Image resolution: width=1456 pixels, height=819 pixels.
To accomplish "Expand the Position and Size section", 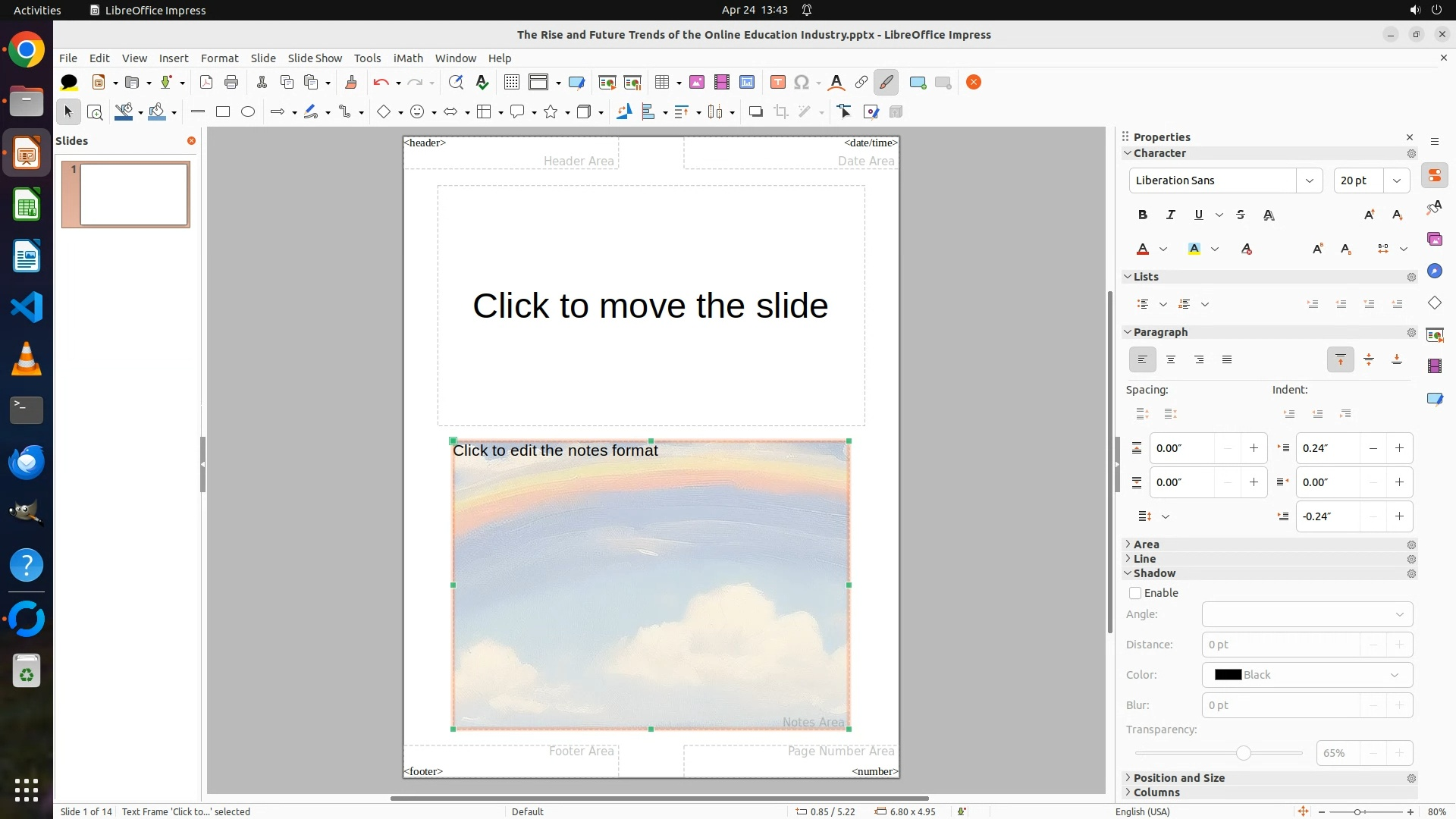I will coord(1178,778).
